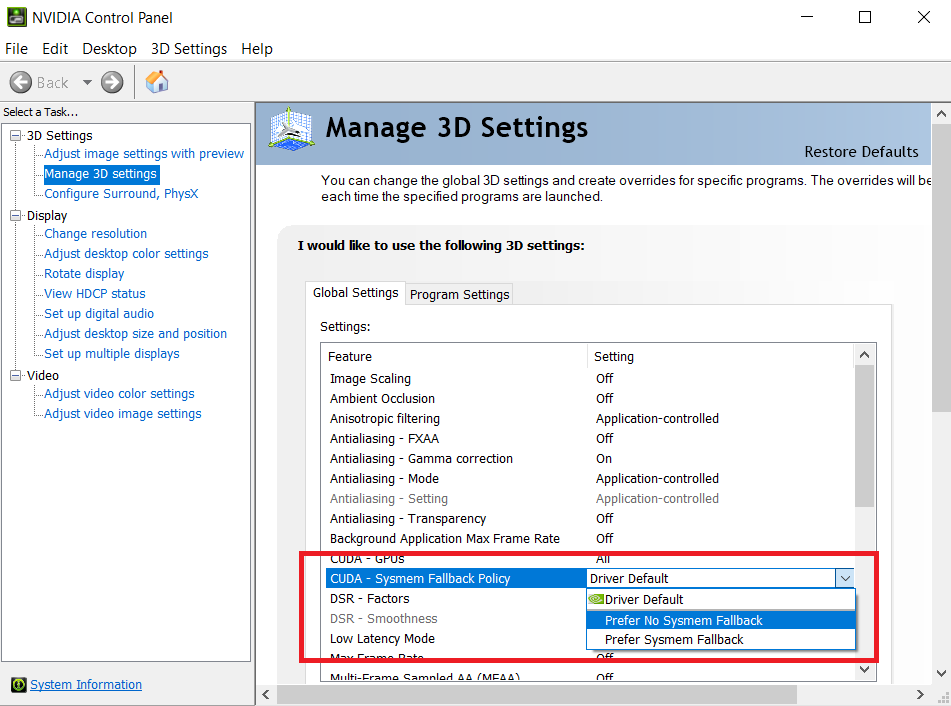Collapse the Display tree node
This screenshot has height=706, width=951.
(x=16, y=216)
